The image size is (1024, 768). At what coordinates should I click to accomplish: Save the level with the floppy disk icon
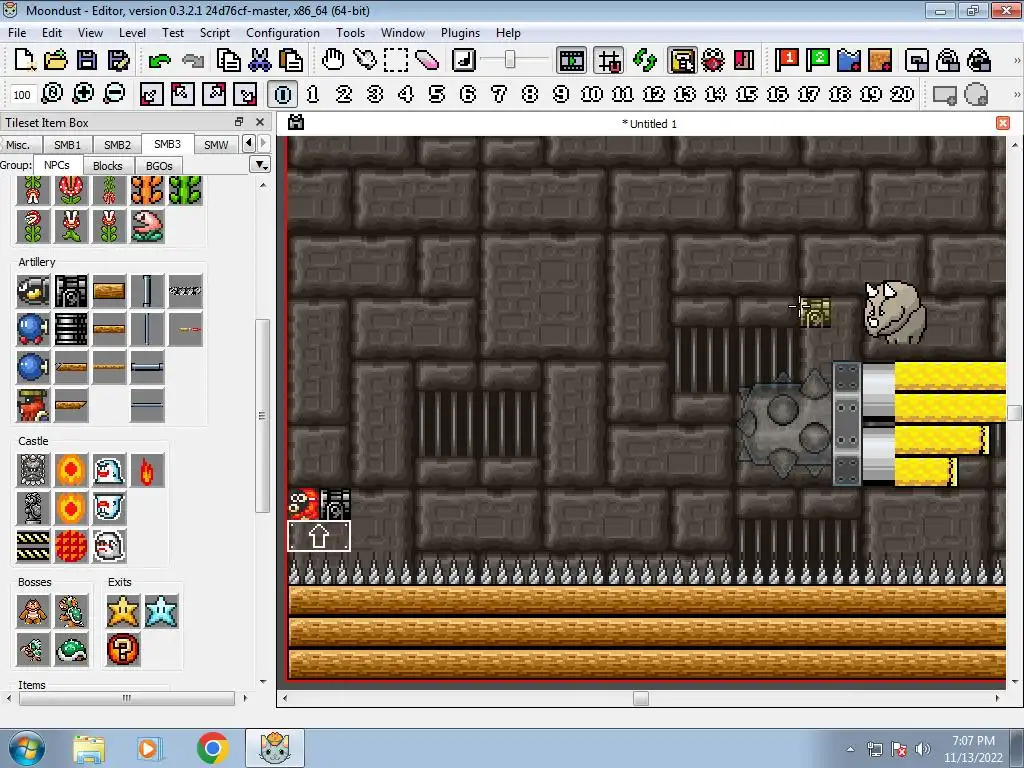point(87,60)
